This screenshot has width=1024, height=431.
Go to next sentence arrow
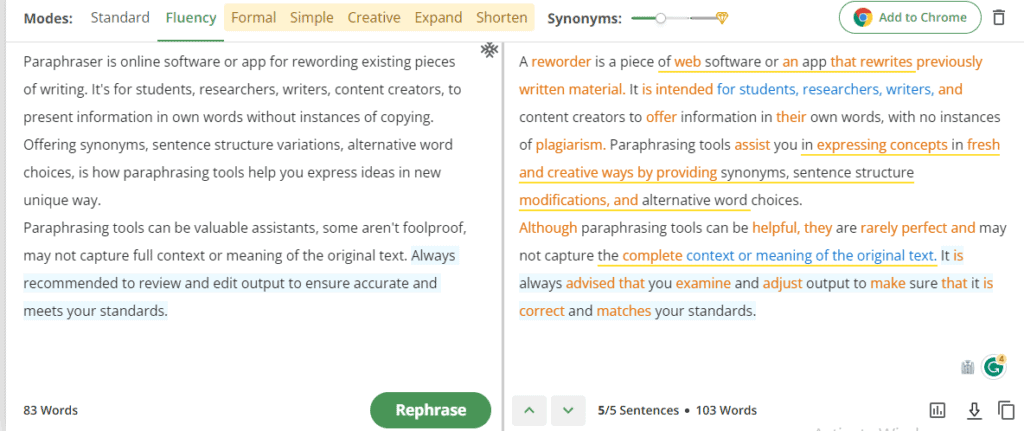tap(568, 411)
